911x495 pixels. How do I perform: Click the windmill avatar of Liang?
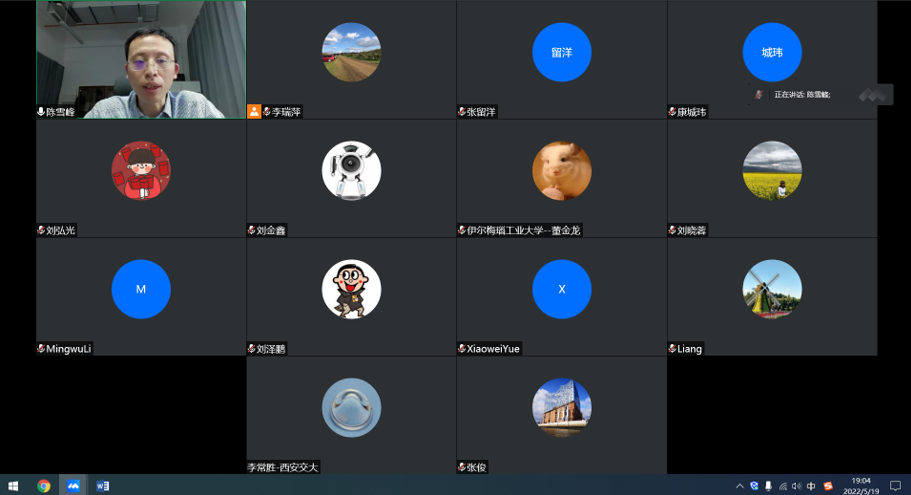point(772,289)
